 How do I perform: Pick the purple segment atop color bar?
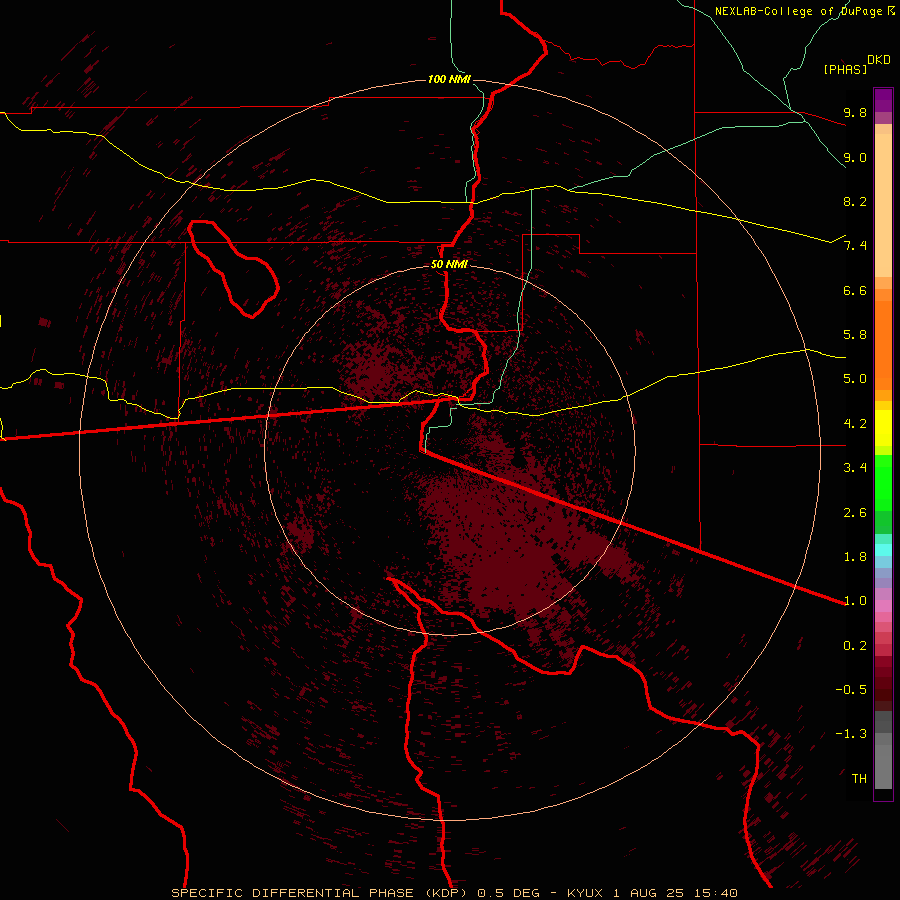(883, 100)
